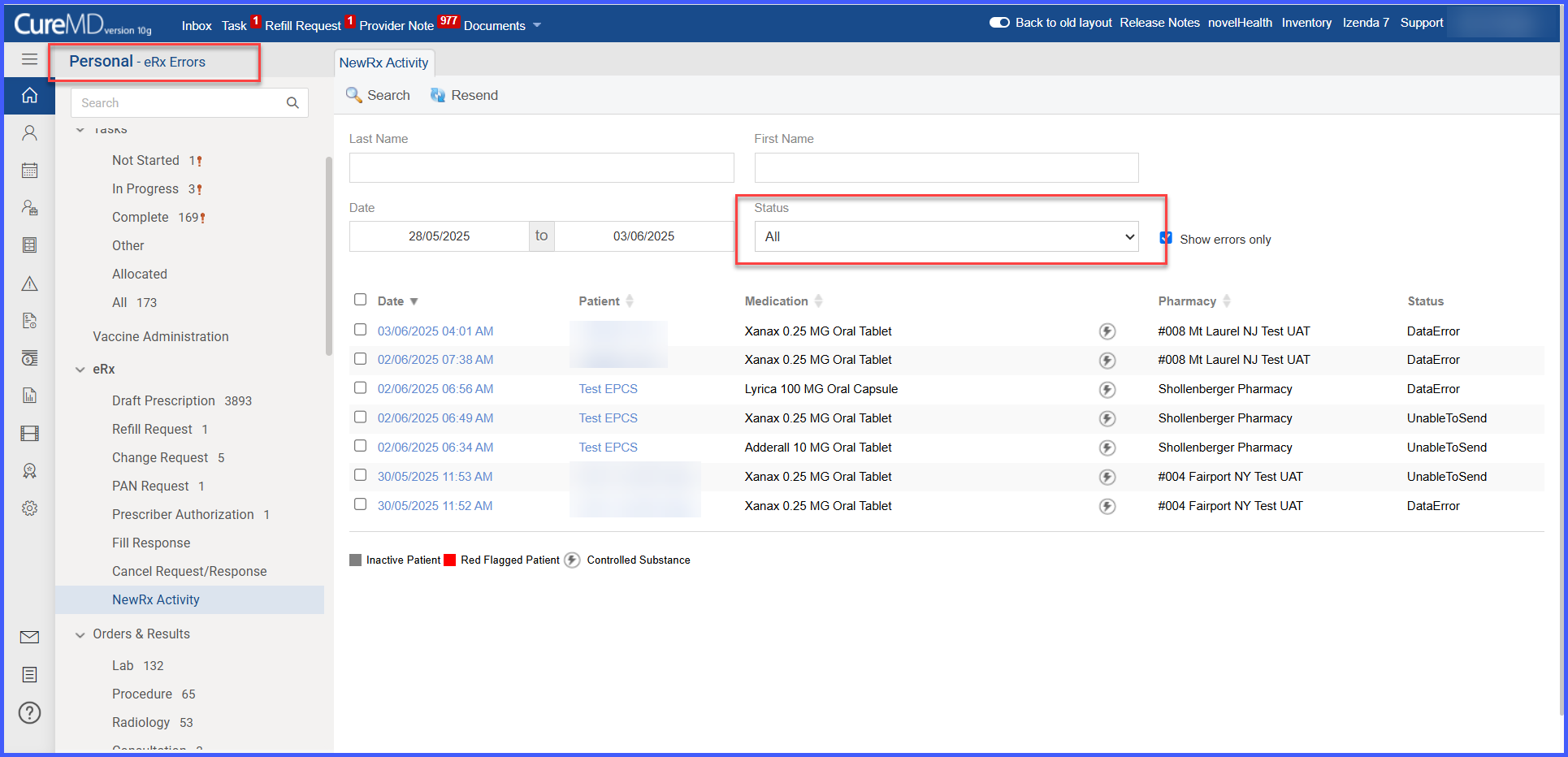Check the 30/05/2025 11:52 AM row checkbox
1568x757 pixels.
pyautogui.click(x=360, y=504)
